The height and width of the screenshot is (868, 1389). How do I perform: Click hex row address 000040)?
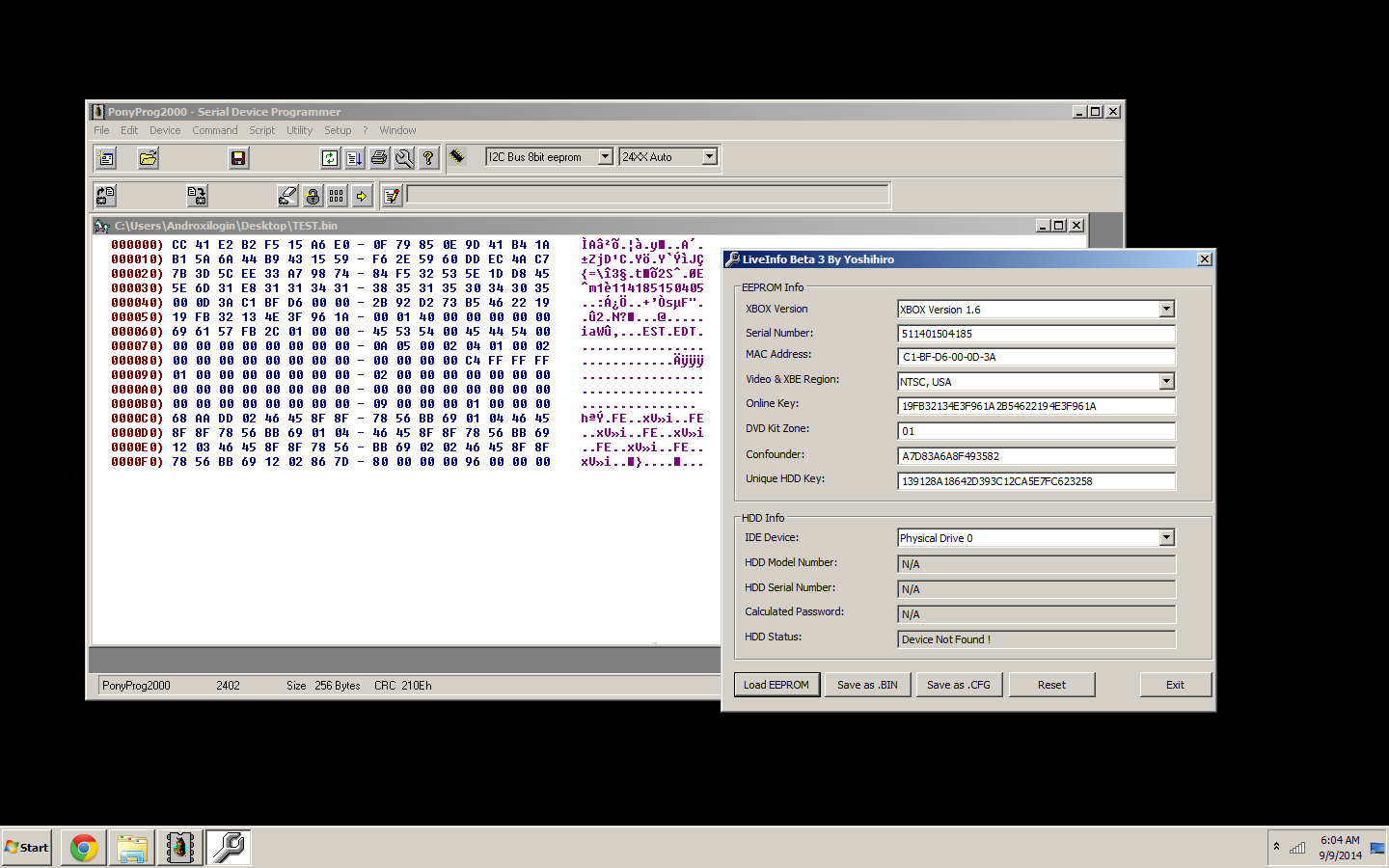point(137,303)
